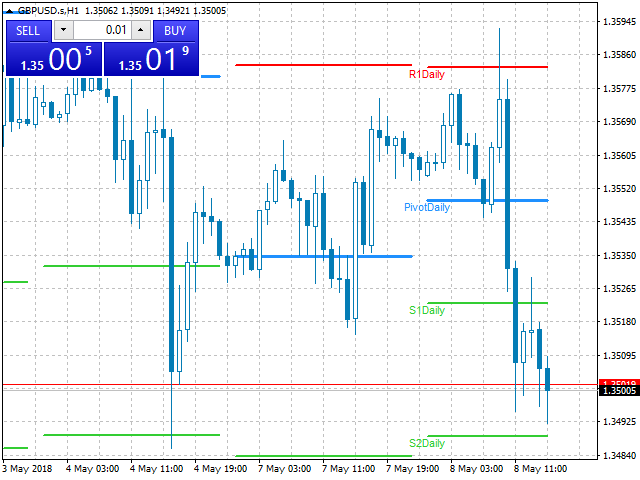Image resolution: width=640 pixels, height=480 pixels.
Task: Click the 1.35350 price scale value
Action: point(619,256)
